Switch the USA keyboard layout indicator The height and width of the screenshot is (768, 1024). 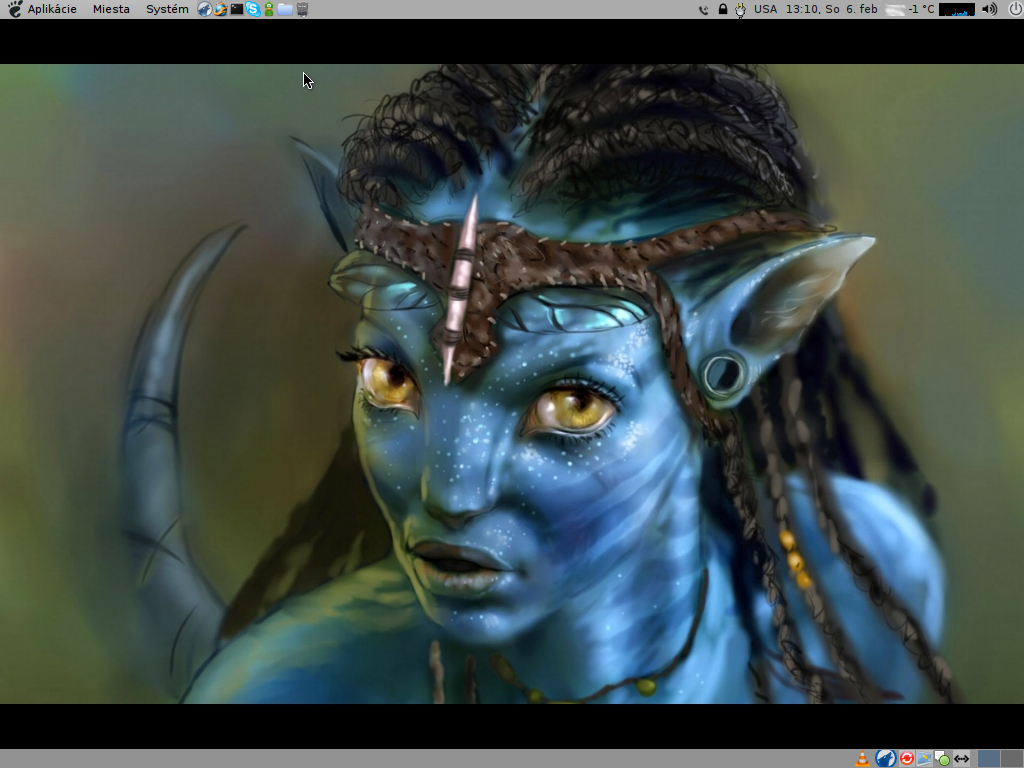(765, 9)
